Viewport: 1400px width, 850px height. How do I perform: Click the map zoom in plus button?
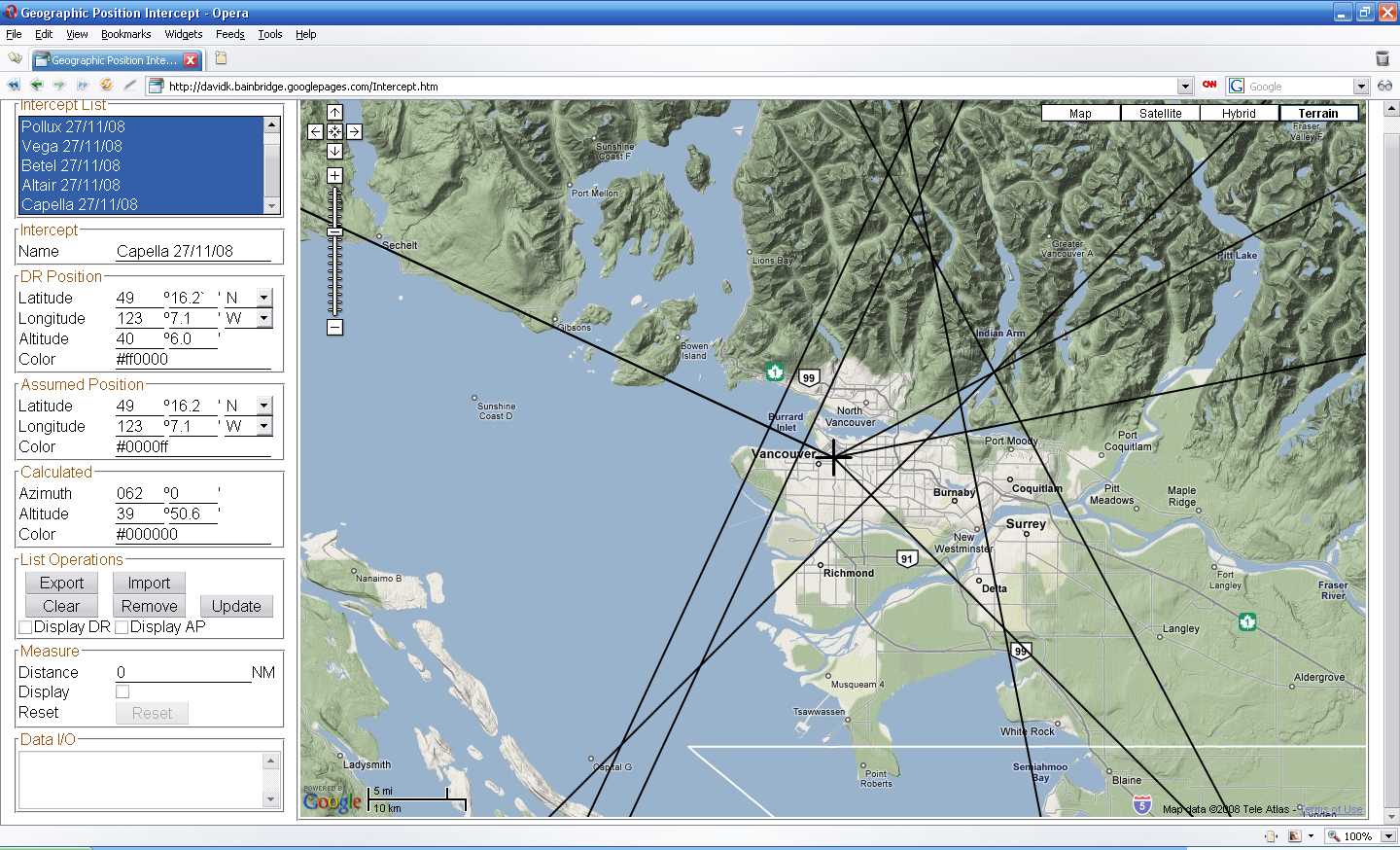coord(334,175)
